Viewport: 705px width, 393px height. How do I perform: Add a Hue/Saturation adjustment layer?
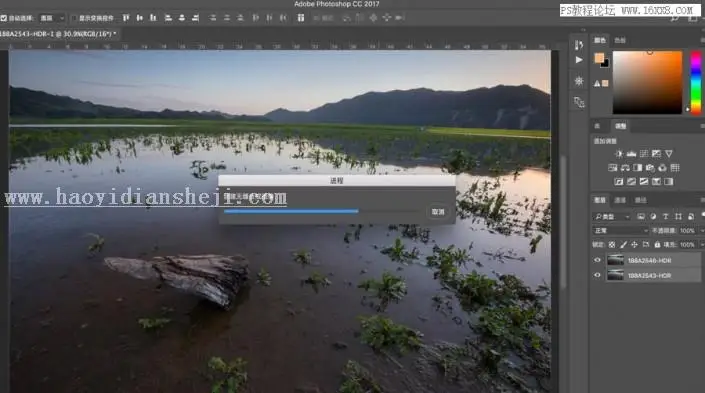pos(612,168)
